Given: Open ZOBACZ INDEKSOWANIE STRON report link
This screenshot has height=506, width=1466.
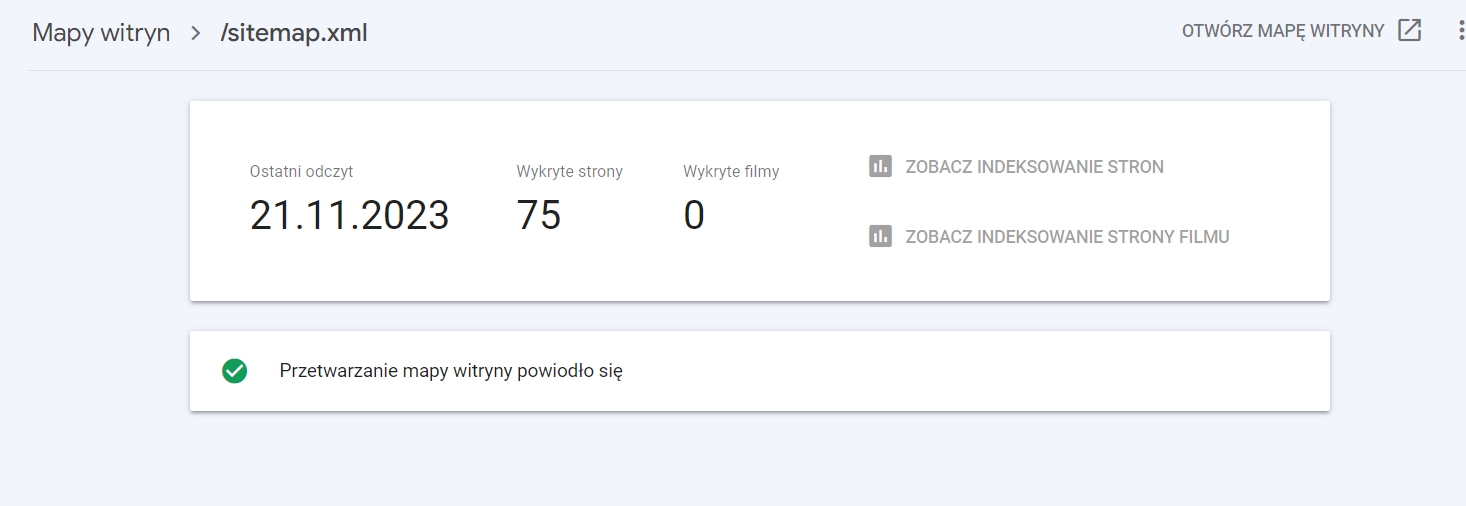Looking at the screenshot, I should click(1034, 167).
